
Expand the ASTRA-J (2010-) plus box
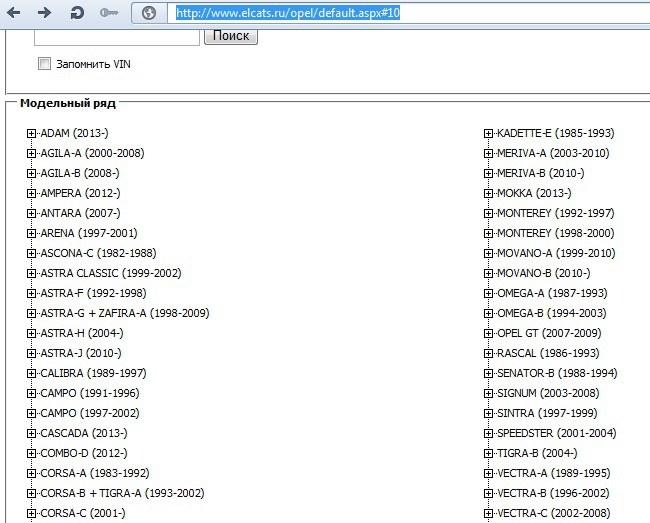(x=32, y=354)
